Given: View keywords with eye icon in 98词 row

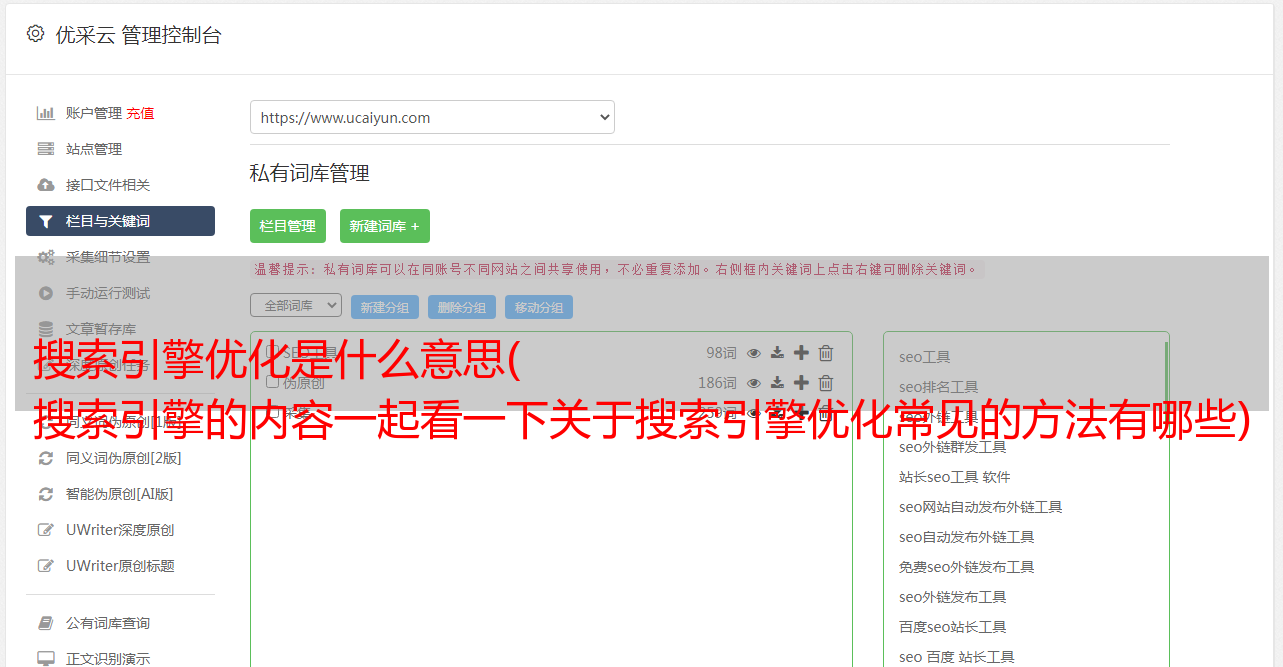Looking at the screenshot, I should pyautogui.click(x=754, y=352).
